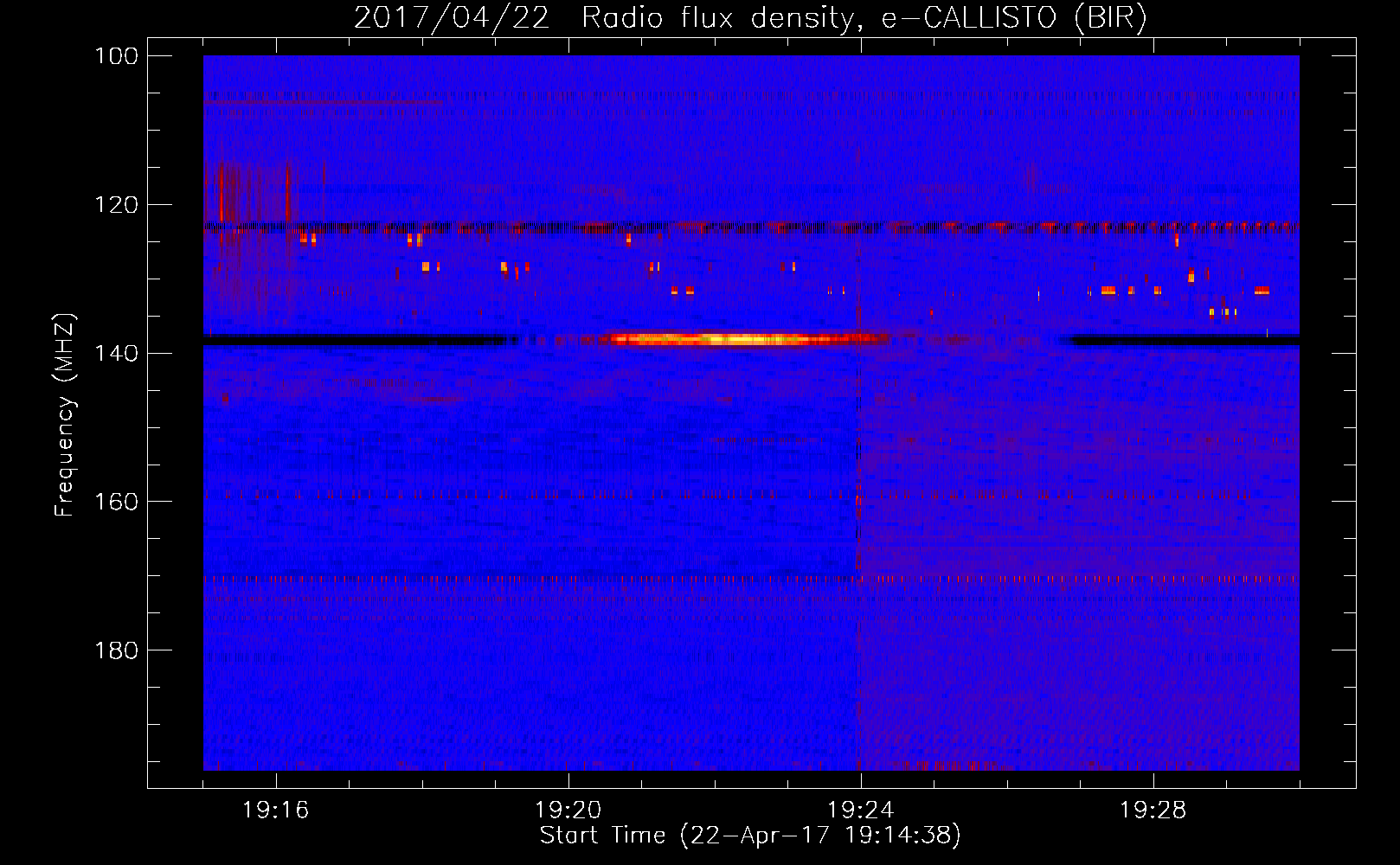1400x865 pixels.
Task: Click the 120 frequency tick label
Action: coord(117,205)
